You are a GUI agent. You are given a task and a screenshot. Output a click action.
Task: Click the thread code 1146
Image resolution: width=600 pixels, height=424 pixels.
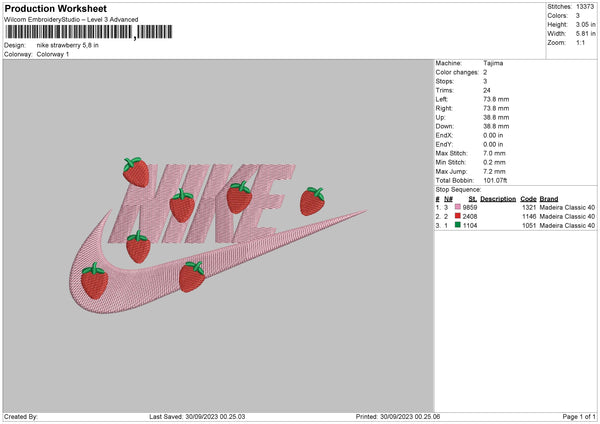coord(529,217)
